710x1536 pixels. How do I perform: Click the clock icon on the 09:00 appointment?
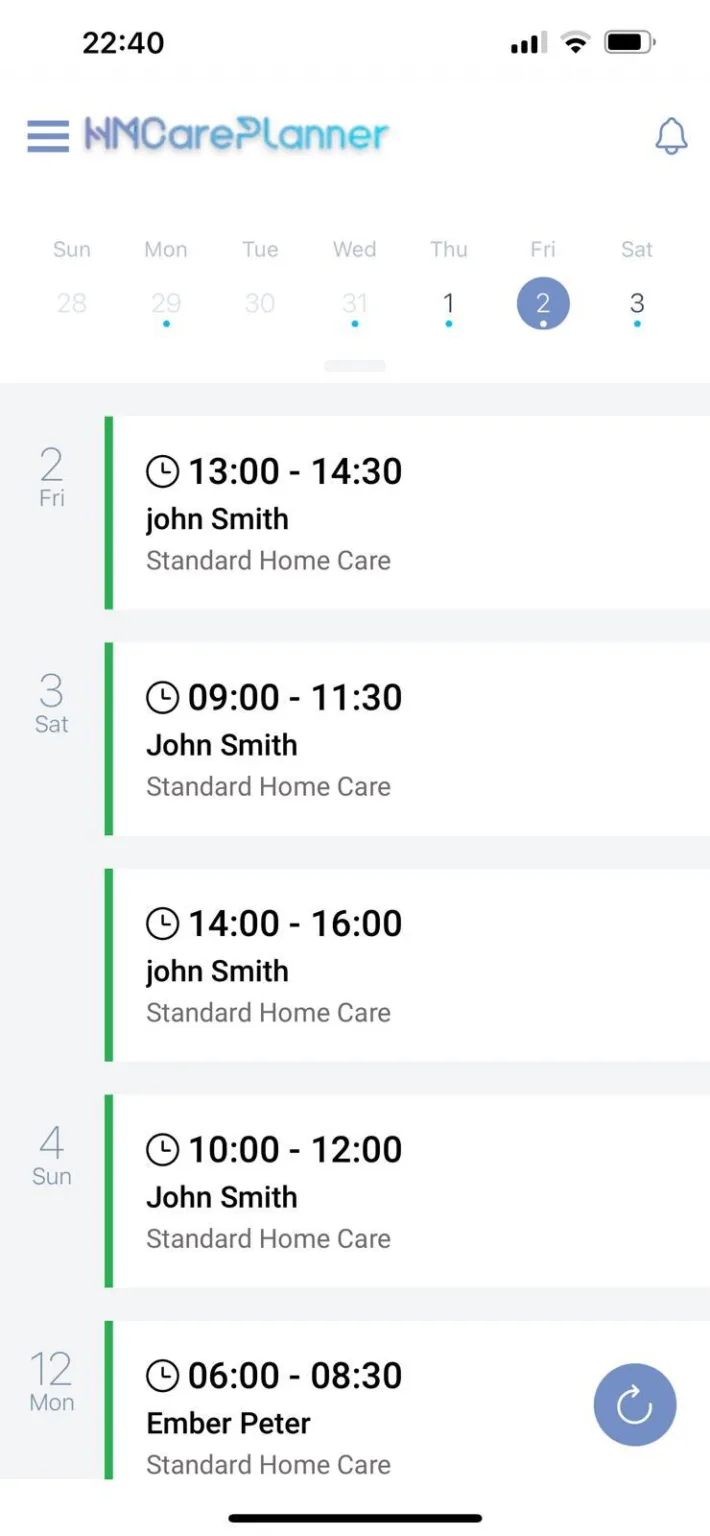163,696
